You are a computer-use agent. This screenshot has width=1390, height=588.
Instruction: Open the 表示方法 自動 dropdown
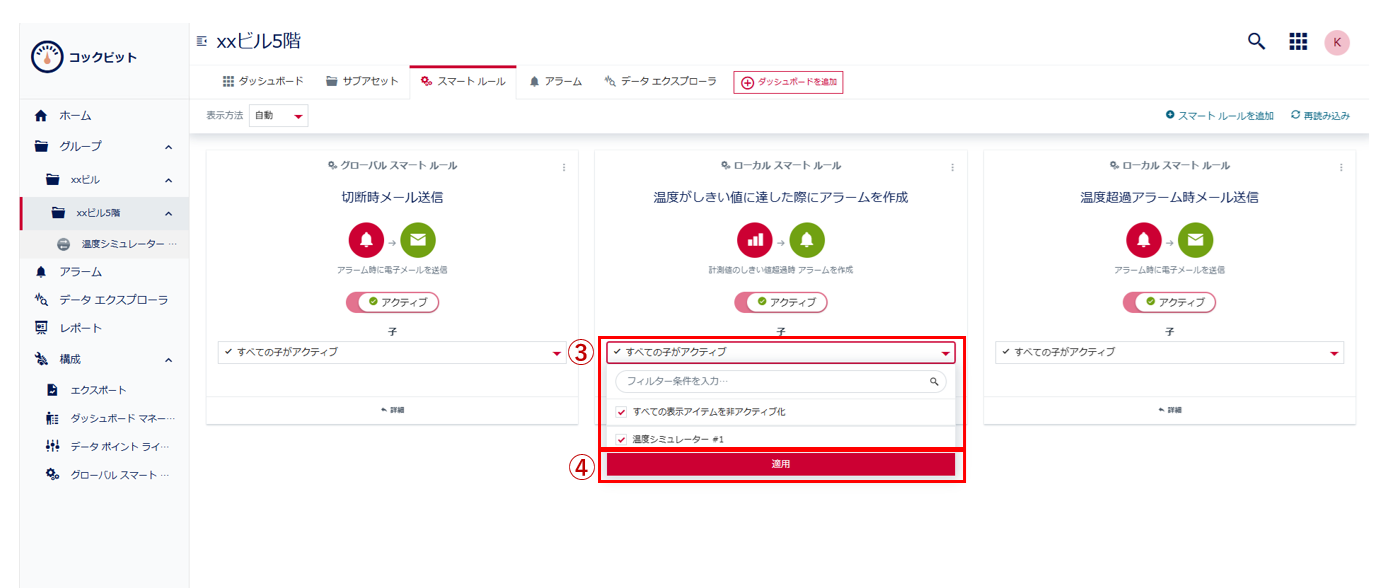[278, 116]
